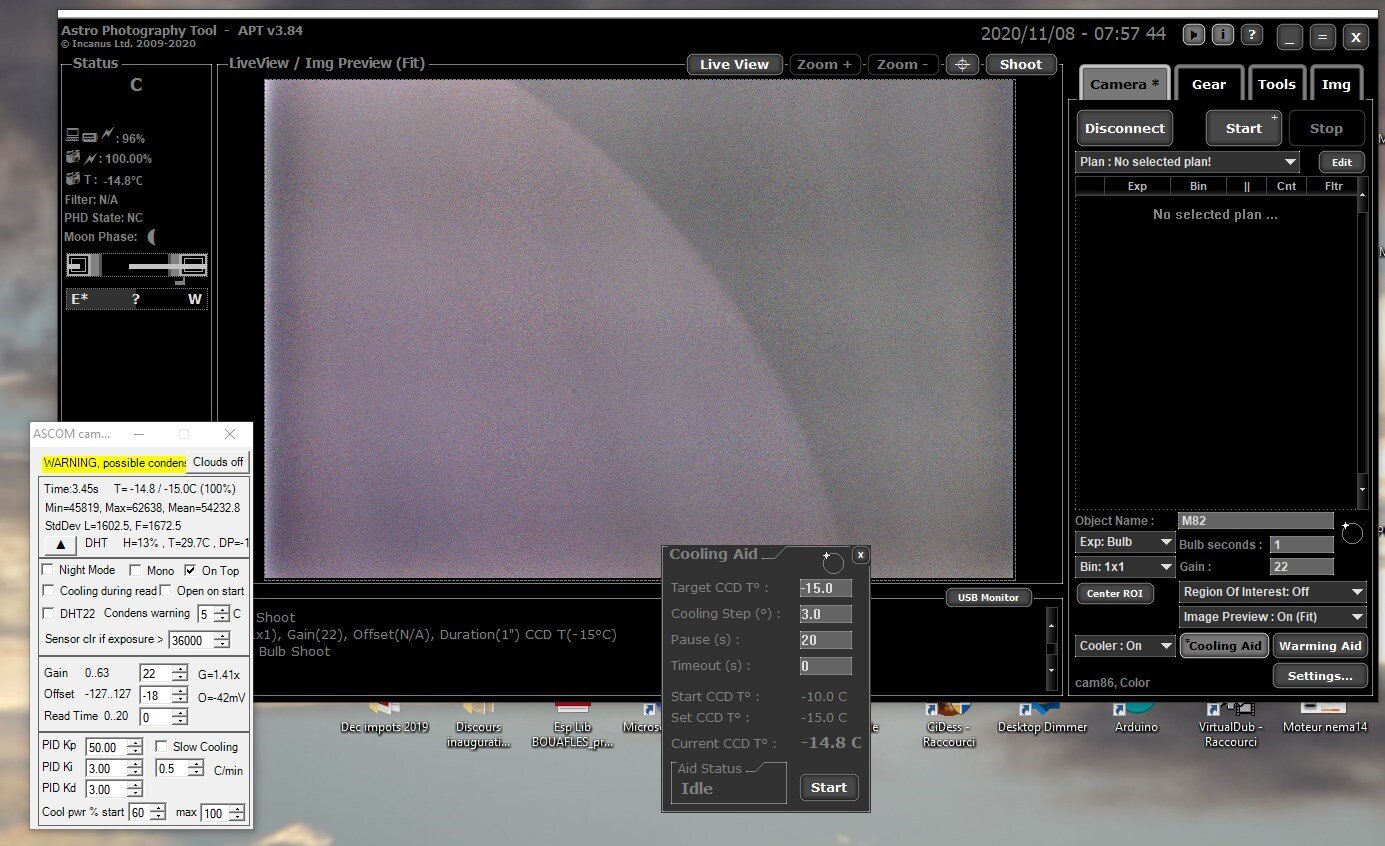Click the Moon Phase icon in Status

(152, 237)
